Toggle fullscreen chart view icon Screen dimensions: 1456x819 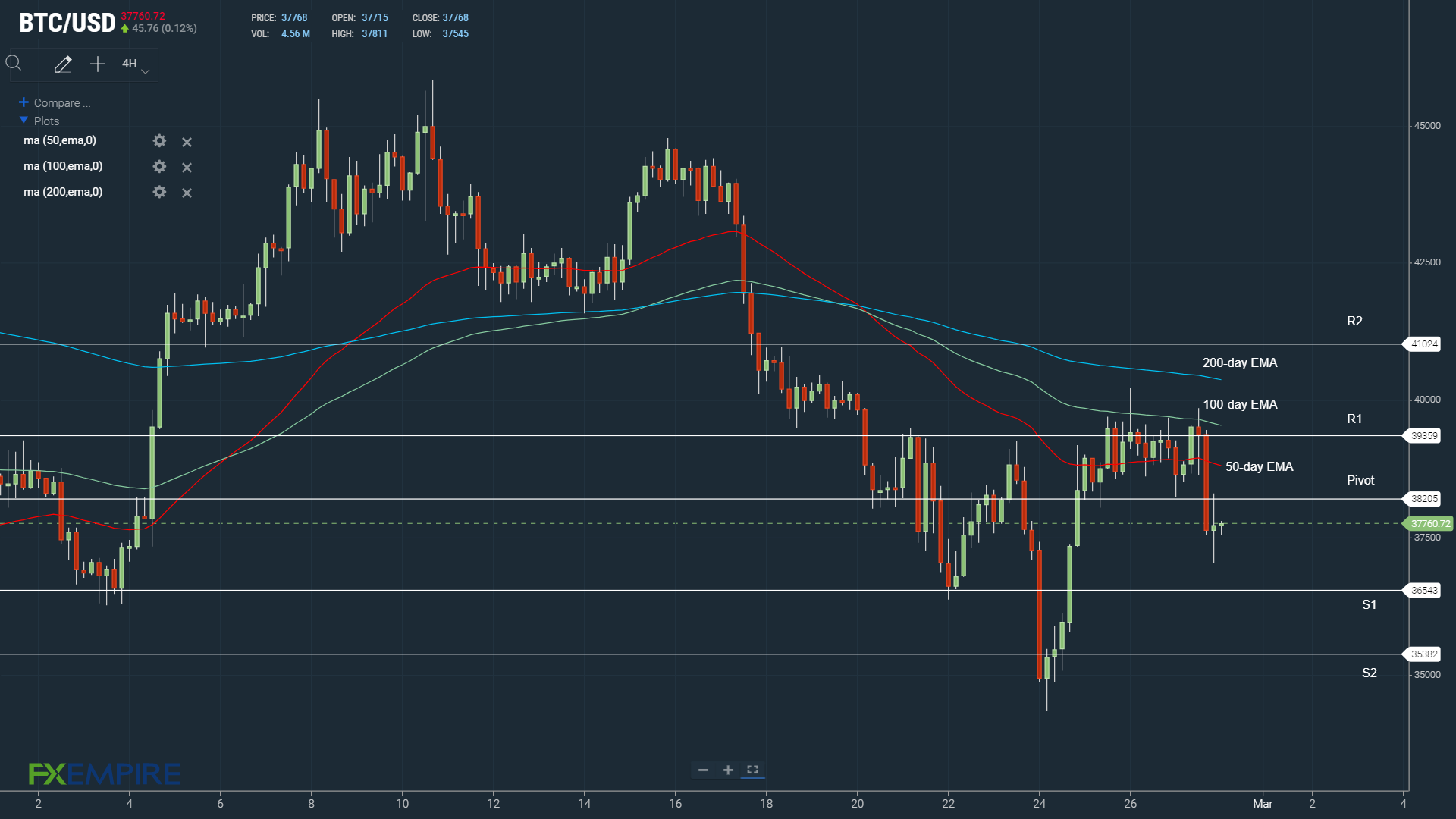tap(752, 770)
